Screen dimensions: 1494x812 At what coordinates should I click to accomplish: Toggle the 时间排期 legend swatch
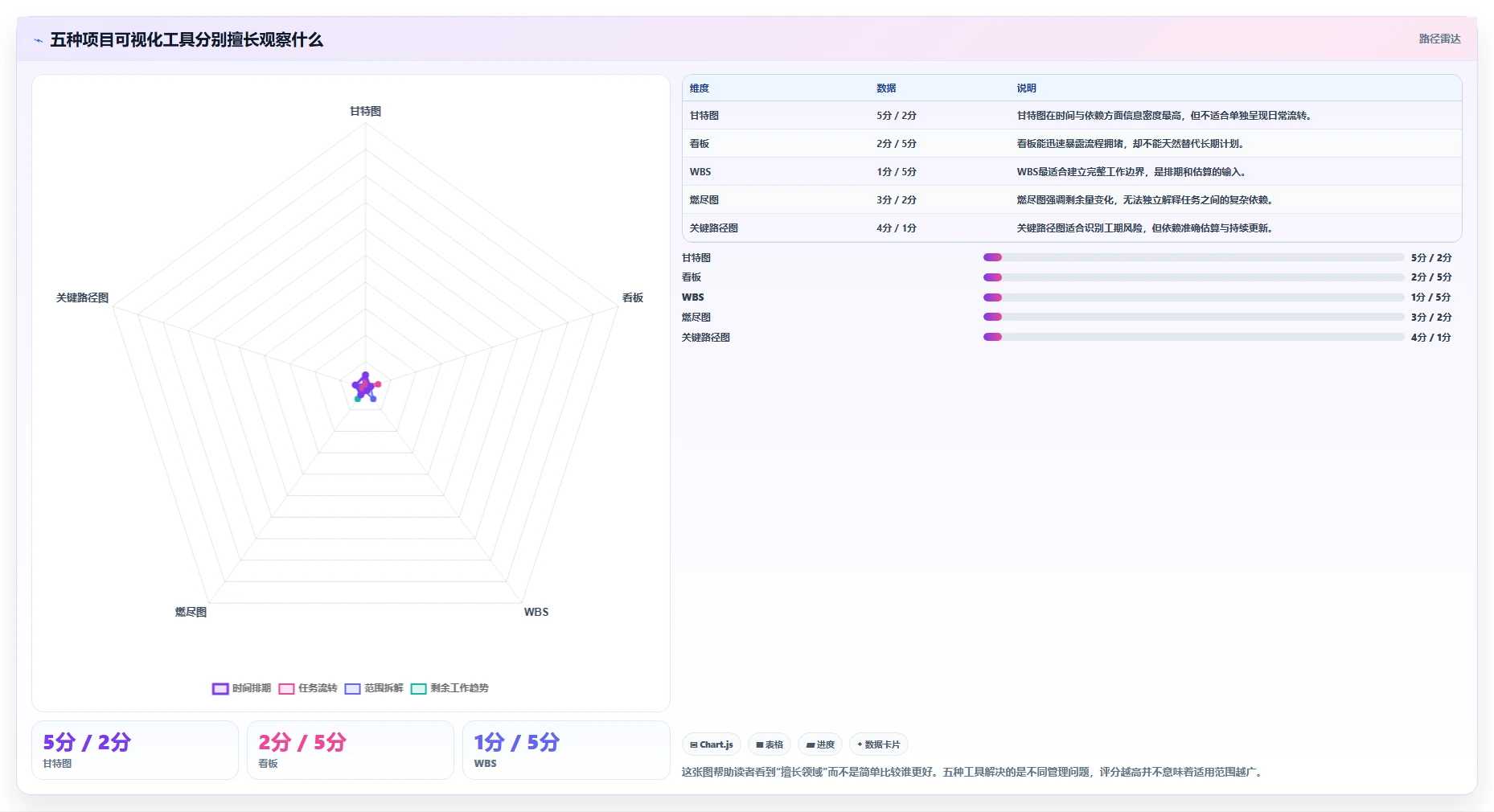[x=220, y=688]
